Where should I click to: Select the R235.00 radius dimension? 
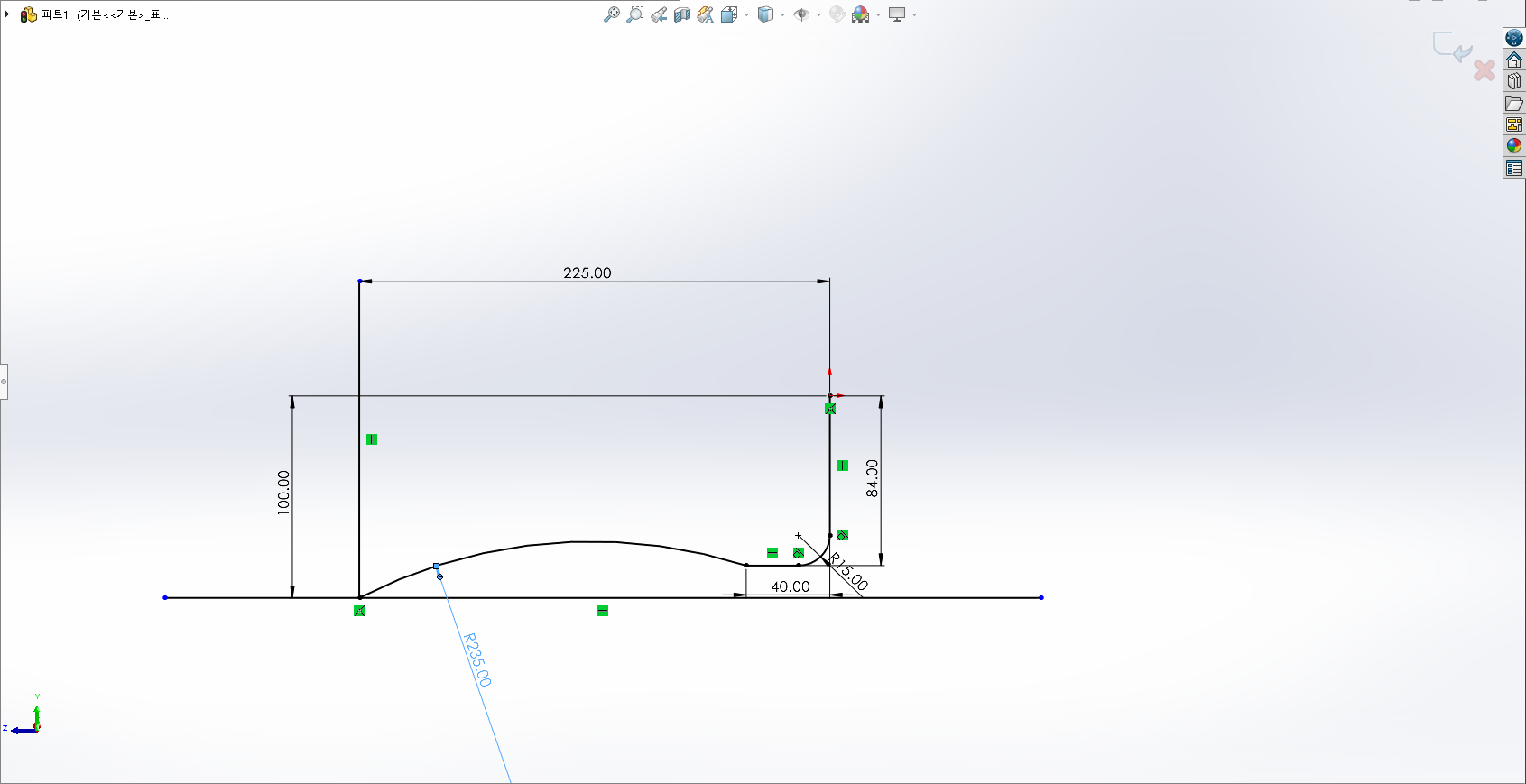pos(477,659)
